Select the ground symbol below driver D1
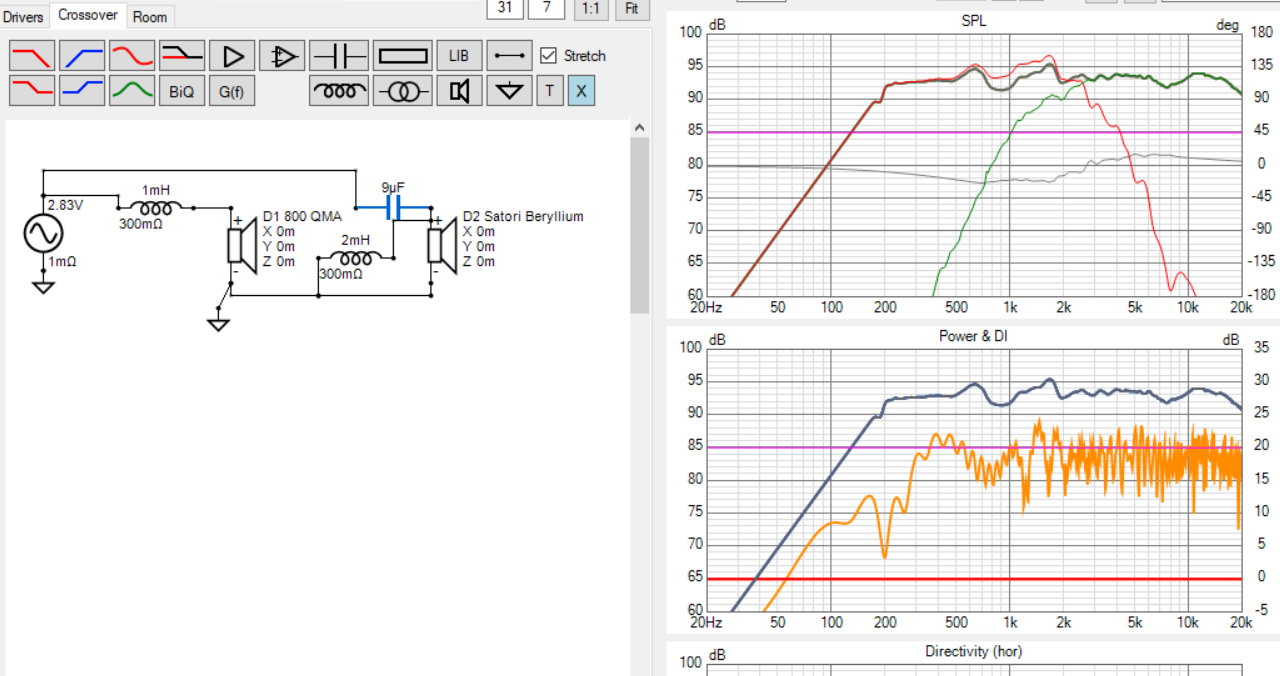1280x676 pixels. click(218, 323)
